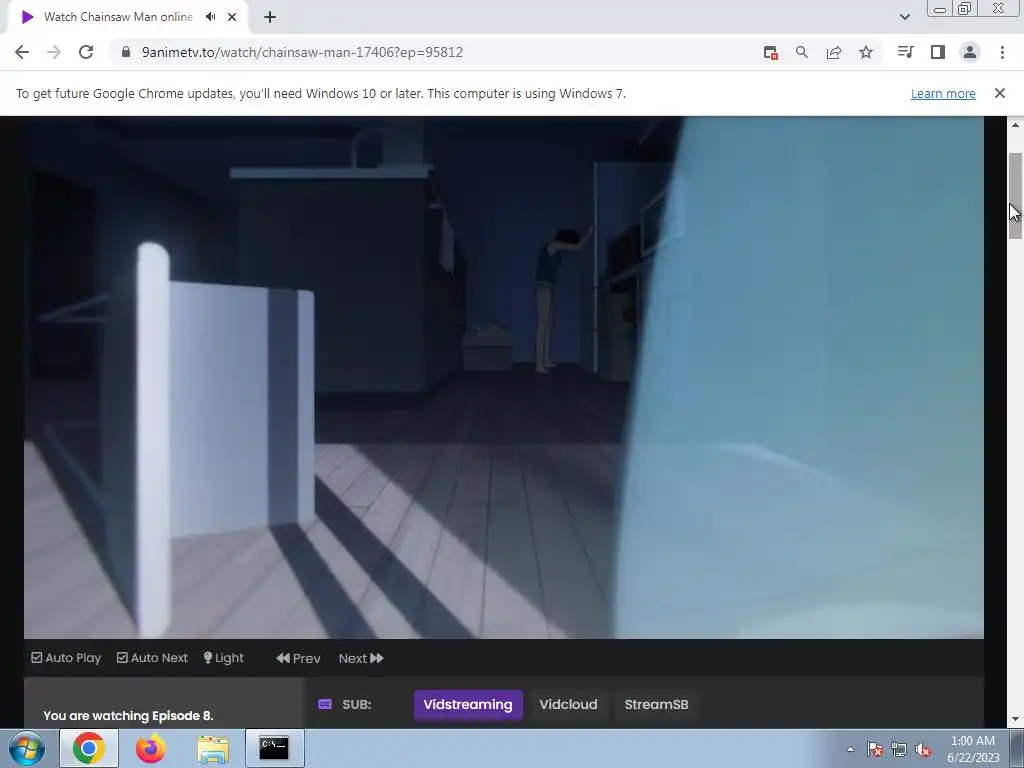
Task: Click 'You are watching Episode 8' text
Action: tap(128, 716)
